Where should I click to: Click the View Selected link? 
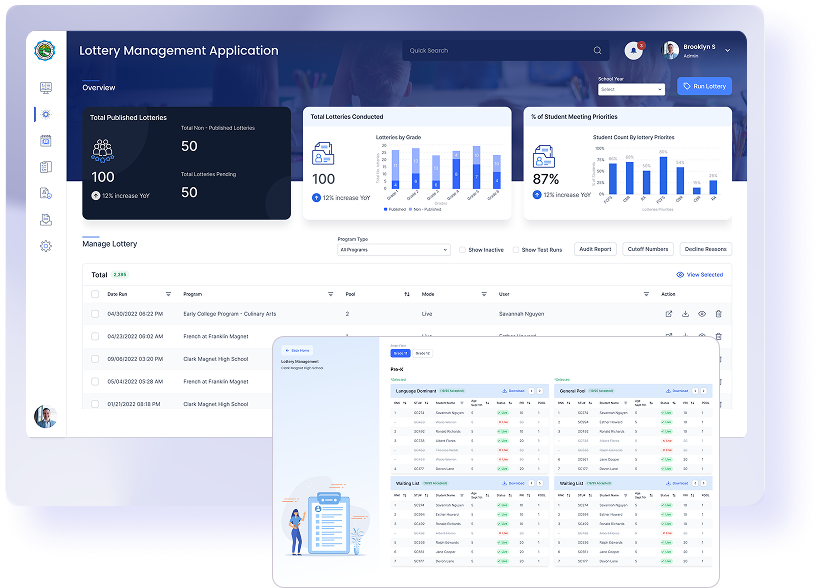coord(699,274)
